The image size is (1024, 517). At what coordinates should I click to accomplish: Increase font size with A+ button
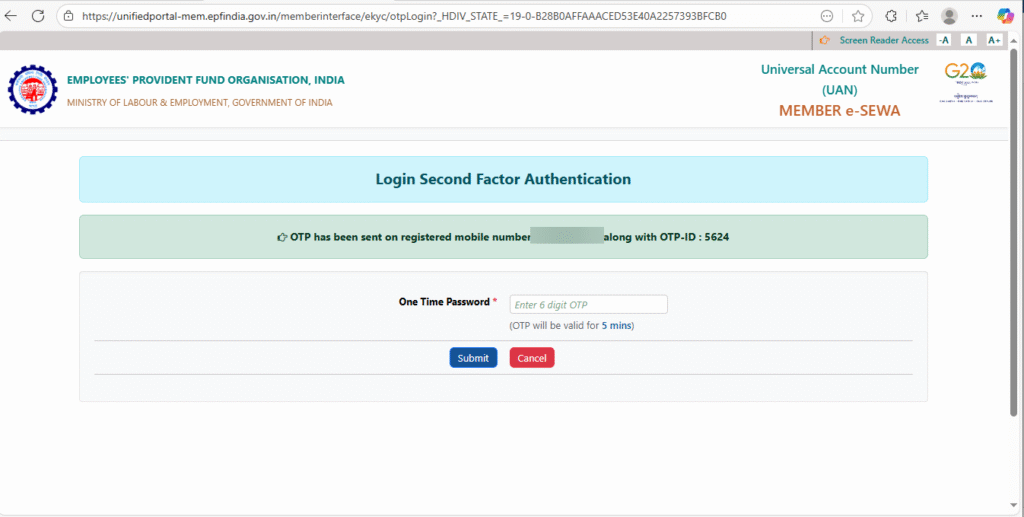pyautogui.click(x=994, y=40)
